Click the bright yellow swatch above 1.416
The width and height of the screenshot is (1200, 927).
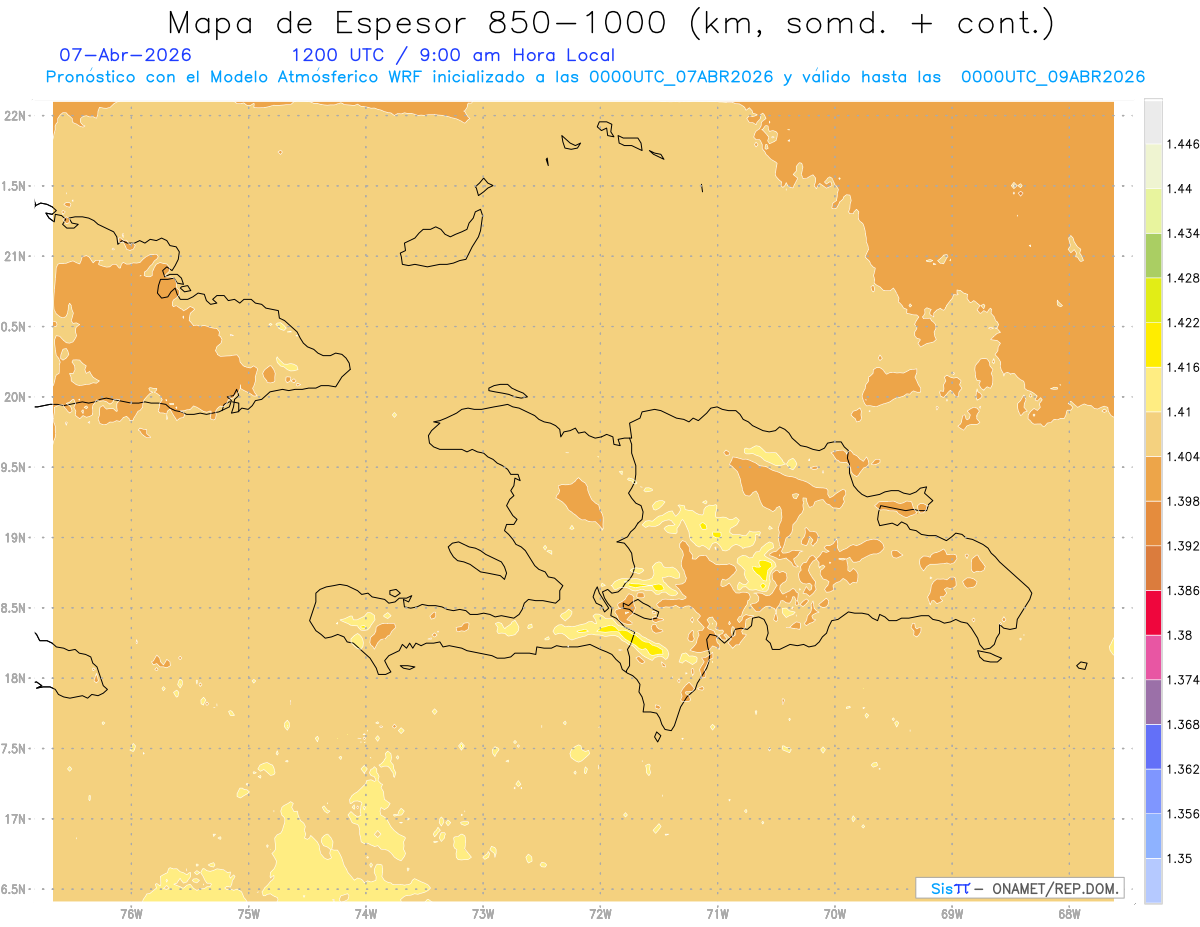[x=1153, y=344]
